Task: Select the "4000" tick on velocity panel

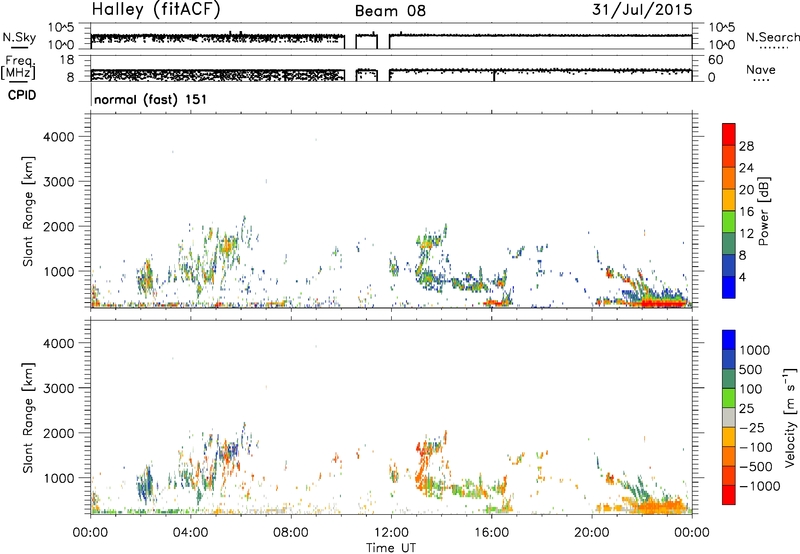Action: point(59,343)
